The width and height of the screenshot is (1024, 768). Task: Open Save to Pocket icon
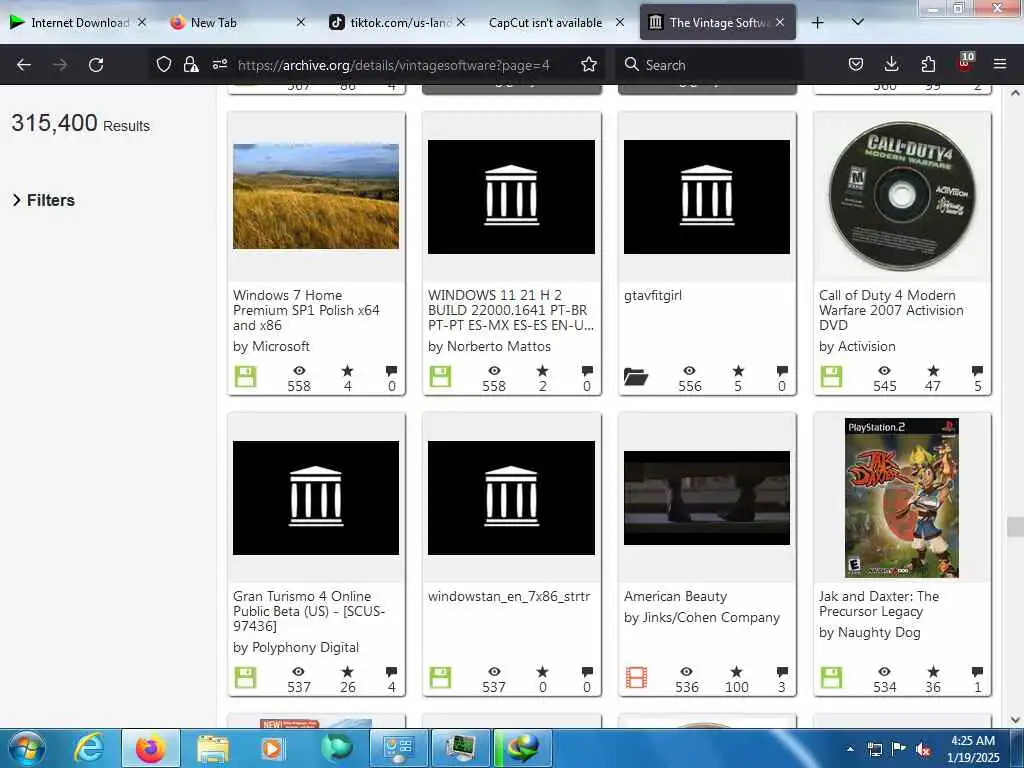pos(856,64)
